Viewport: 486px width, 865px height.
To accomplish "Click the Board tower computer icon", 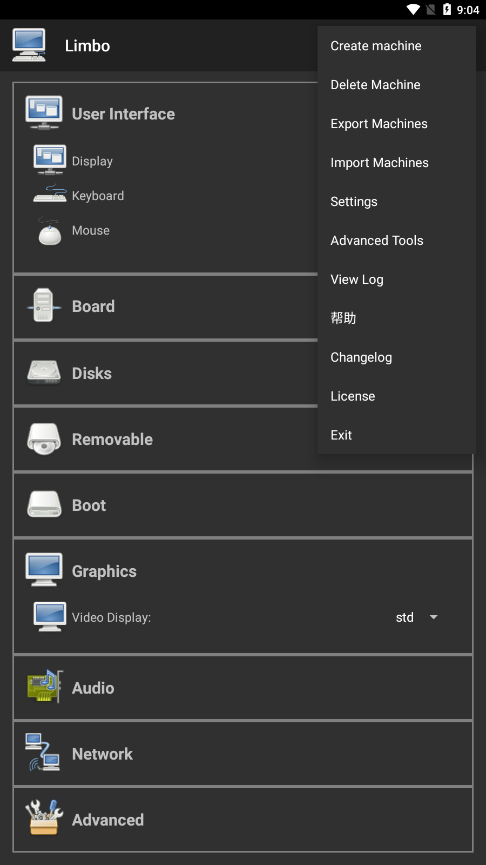I will tap(44, 305).
